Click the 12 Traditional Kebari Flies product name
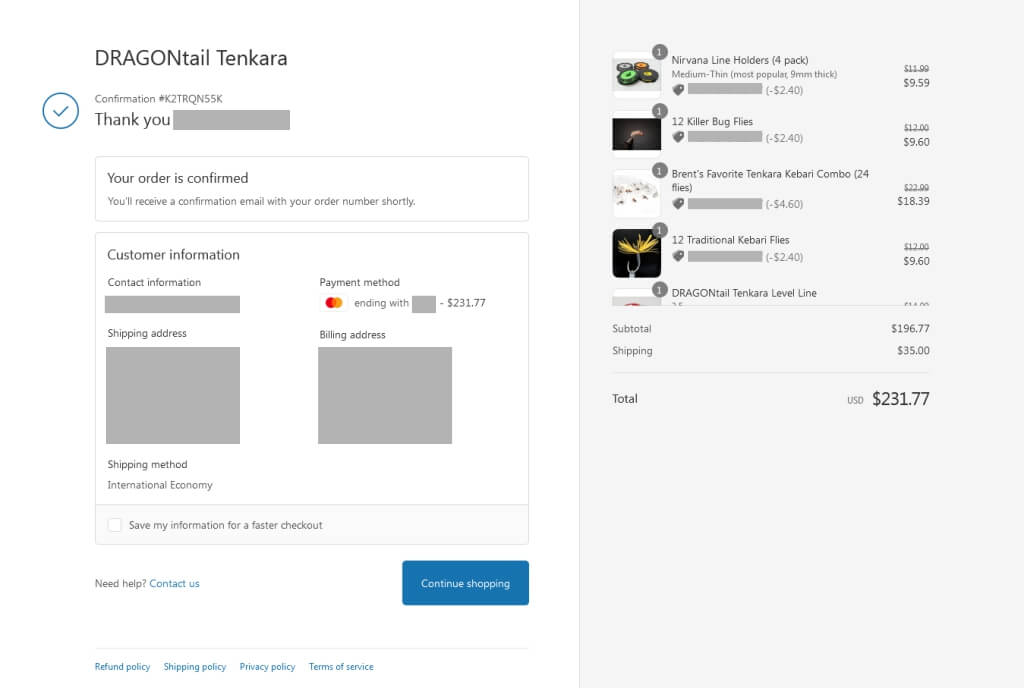 [x=730, y=240]
